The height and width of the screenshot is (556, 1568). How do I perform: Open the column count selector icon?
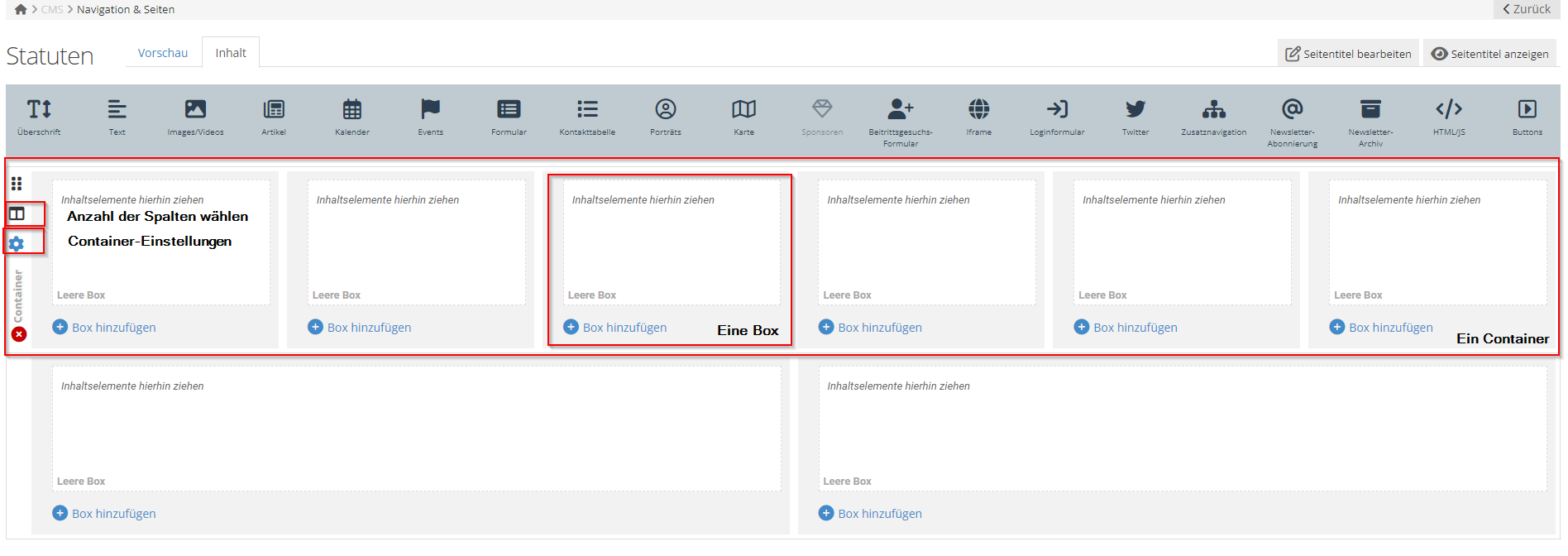coord(17,214)
